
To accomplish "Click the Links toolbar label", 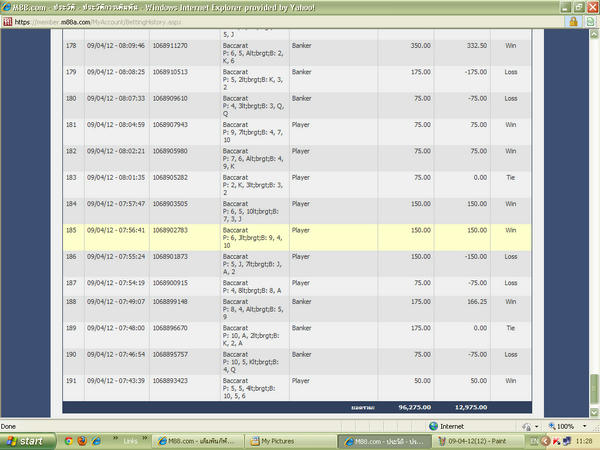I will [x=130, y=441].
